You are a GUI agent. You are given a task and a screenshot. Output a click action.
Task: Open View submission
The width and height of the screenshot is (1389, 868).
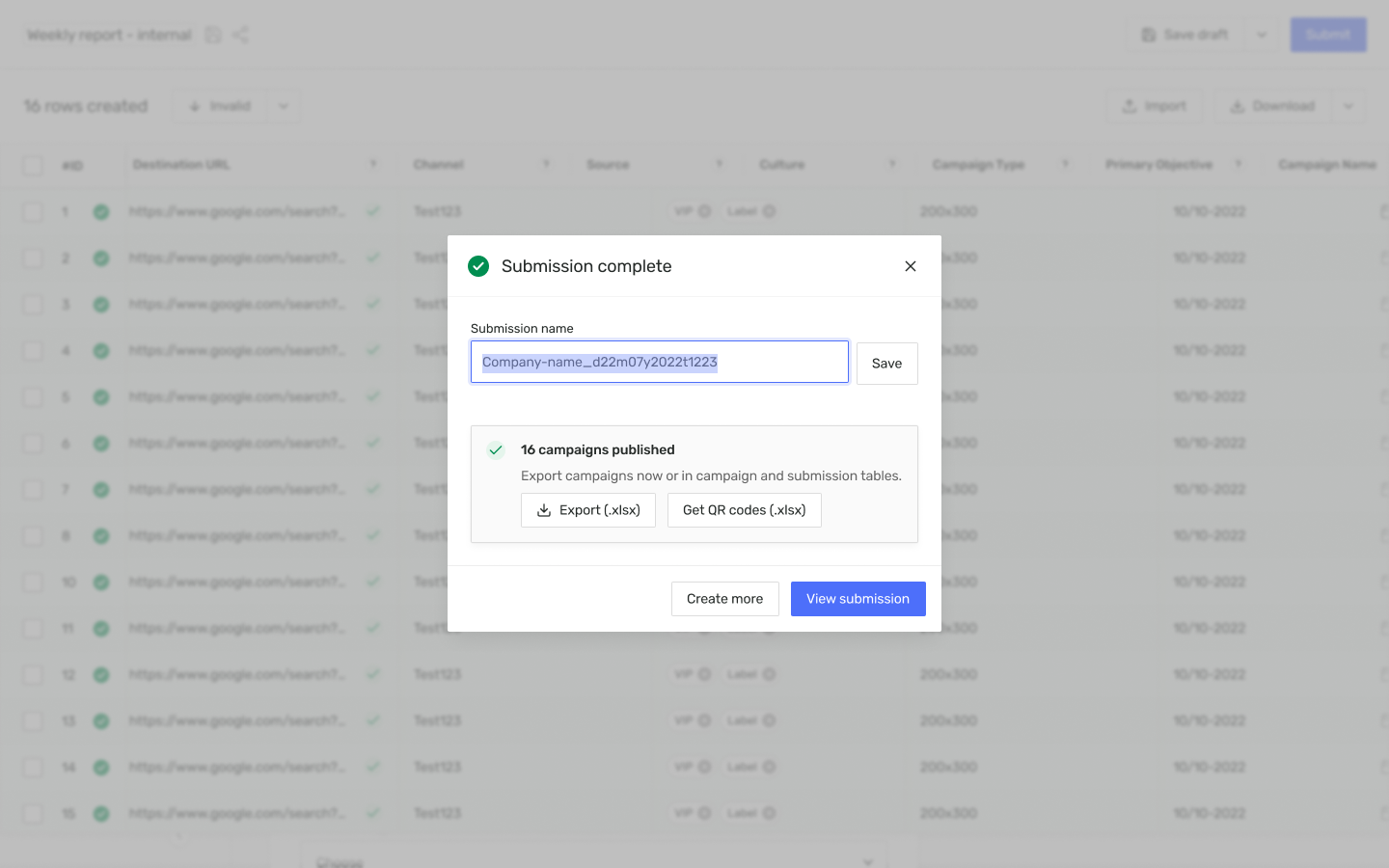[x=858, y=599]
